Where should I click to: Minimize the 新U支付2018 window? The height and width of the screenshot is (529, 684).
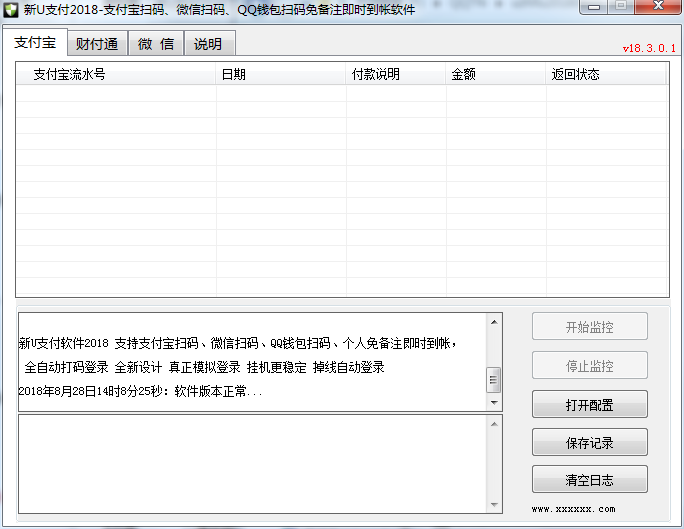[596, 9]
